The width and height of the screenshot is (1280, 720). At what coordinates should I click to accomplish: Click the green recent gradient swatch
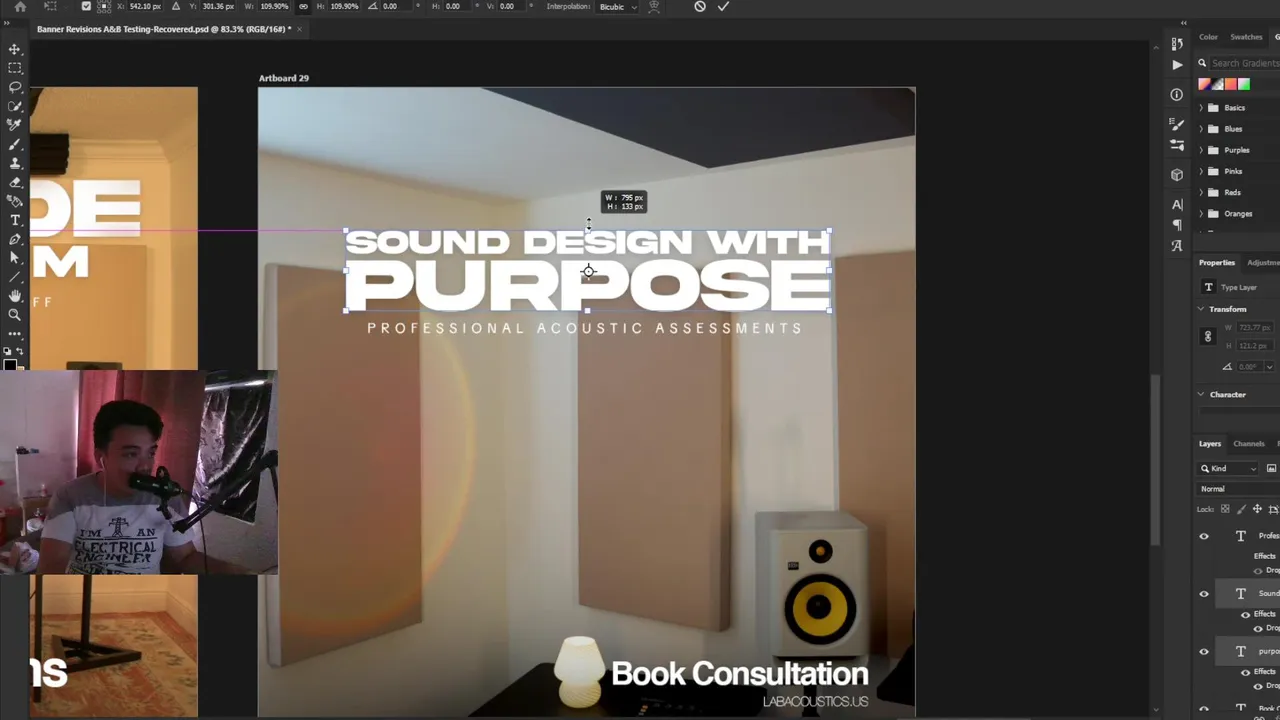1244,85
